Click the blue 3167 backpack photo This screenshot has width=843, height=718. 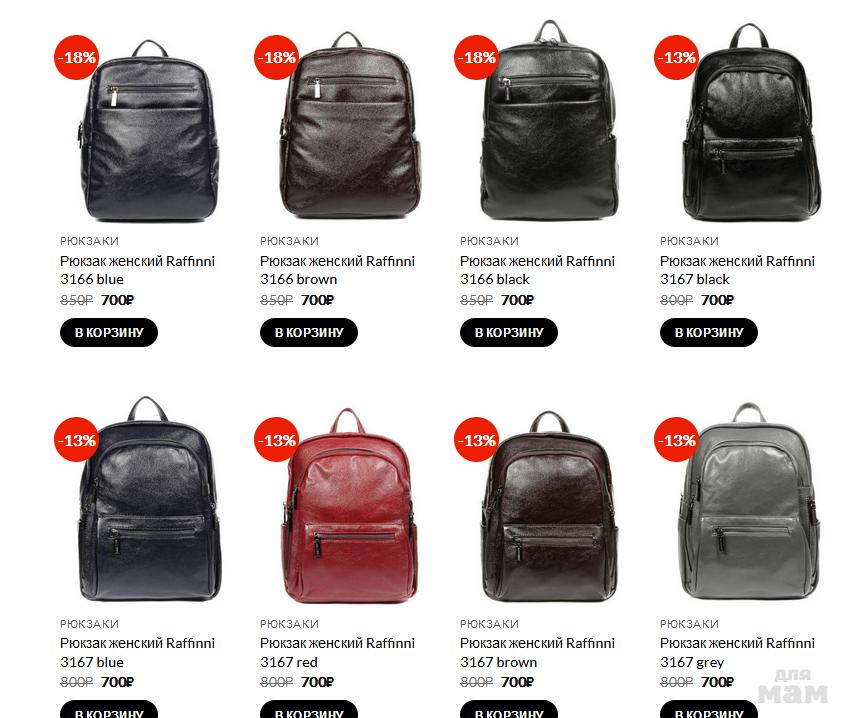point(149,499)
